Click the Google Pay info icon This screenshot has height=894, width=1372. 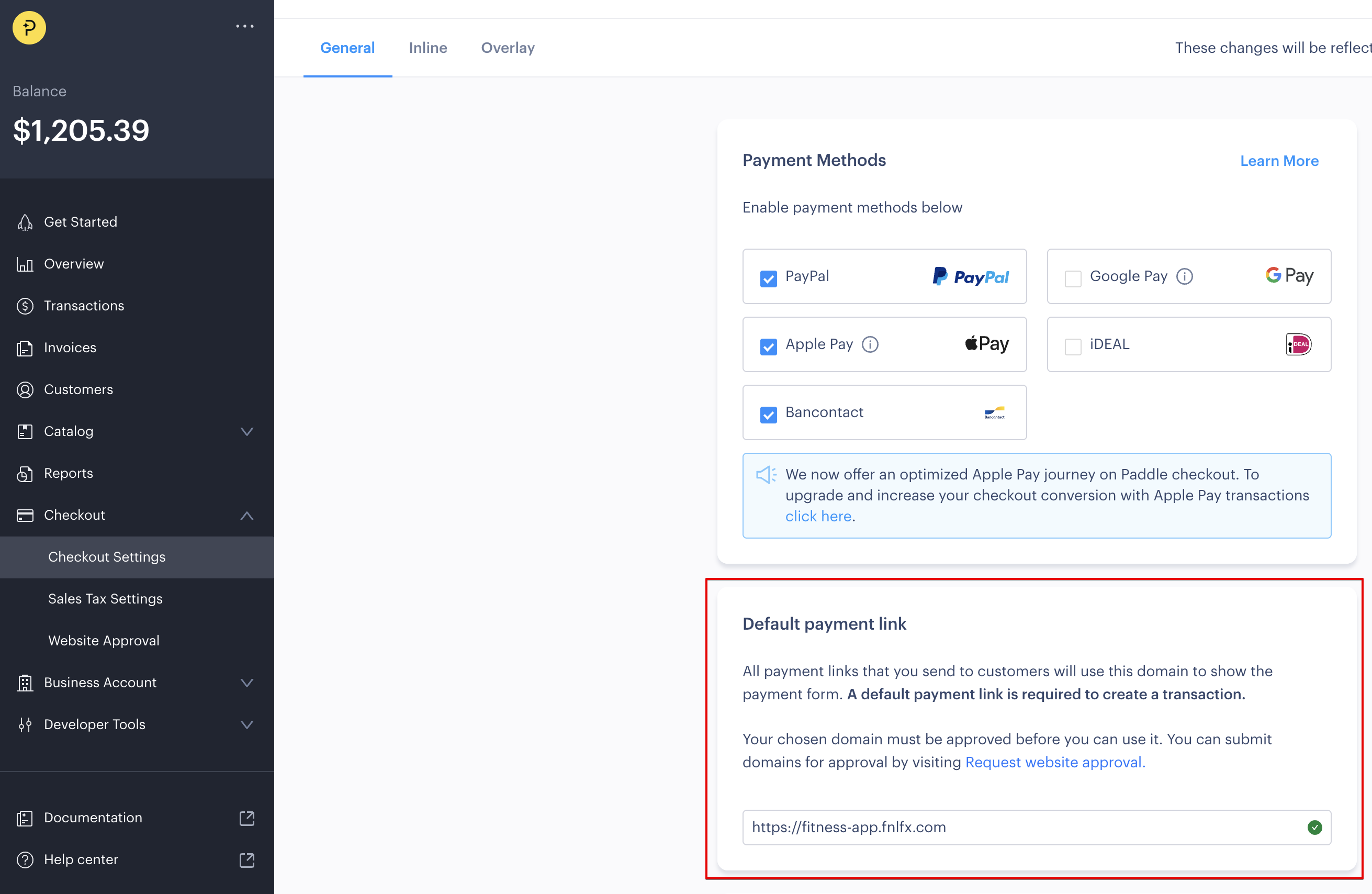tap(1184, 276)
